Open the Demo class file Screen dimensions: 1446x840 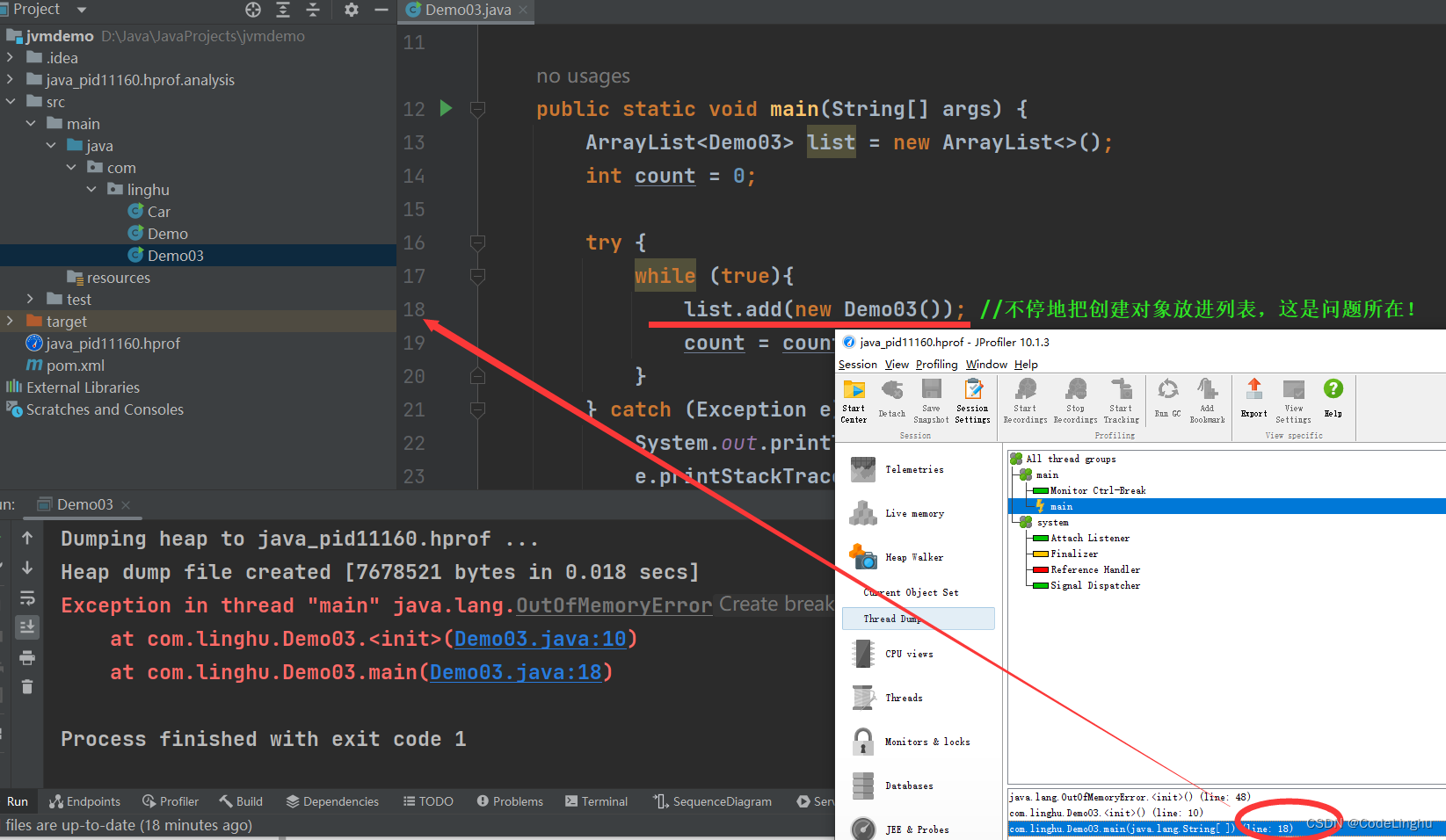(x=158, y=233)
